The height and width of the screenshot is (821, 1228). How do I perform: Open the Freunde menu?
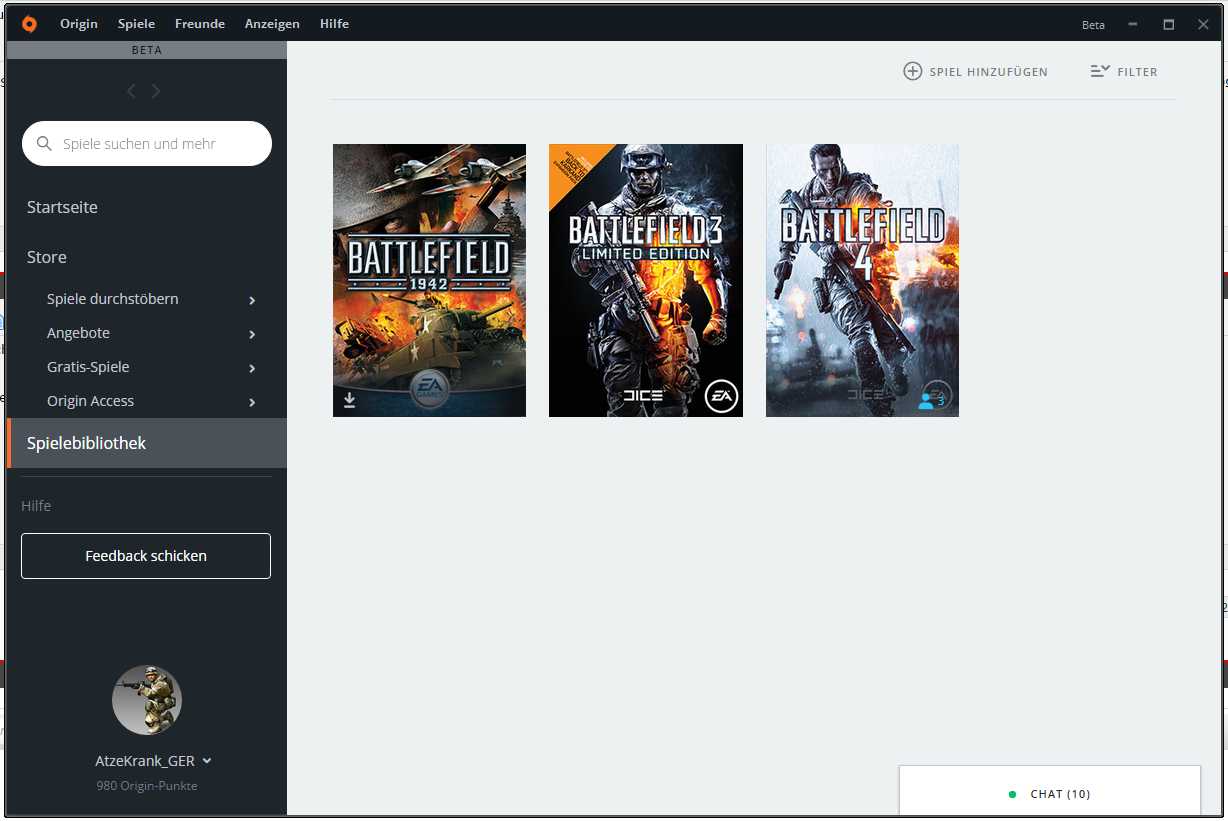tap(200, 24)
